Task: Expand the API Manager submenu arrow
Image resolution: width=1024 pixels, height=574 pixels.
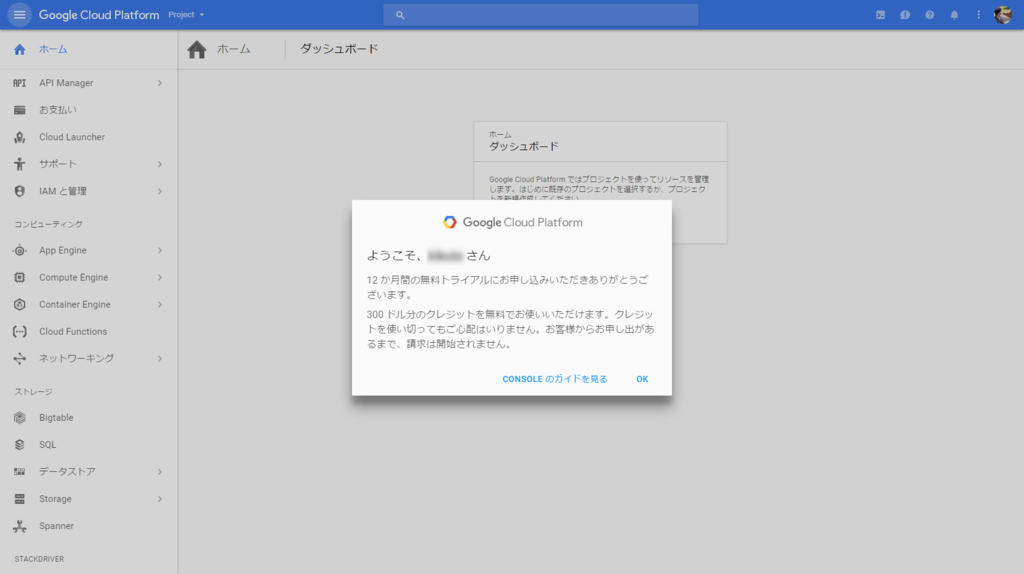Action: tap(159, 83)
